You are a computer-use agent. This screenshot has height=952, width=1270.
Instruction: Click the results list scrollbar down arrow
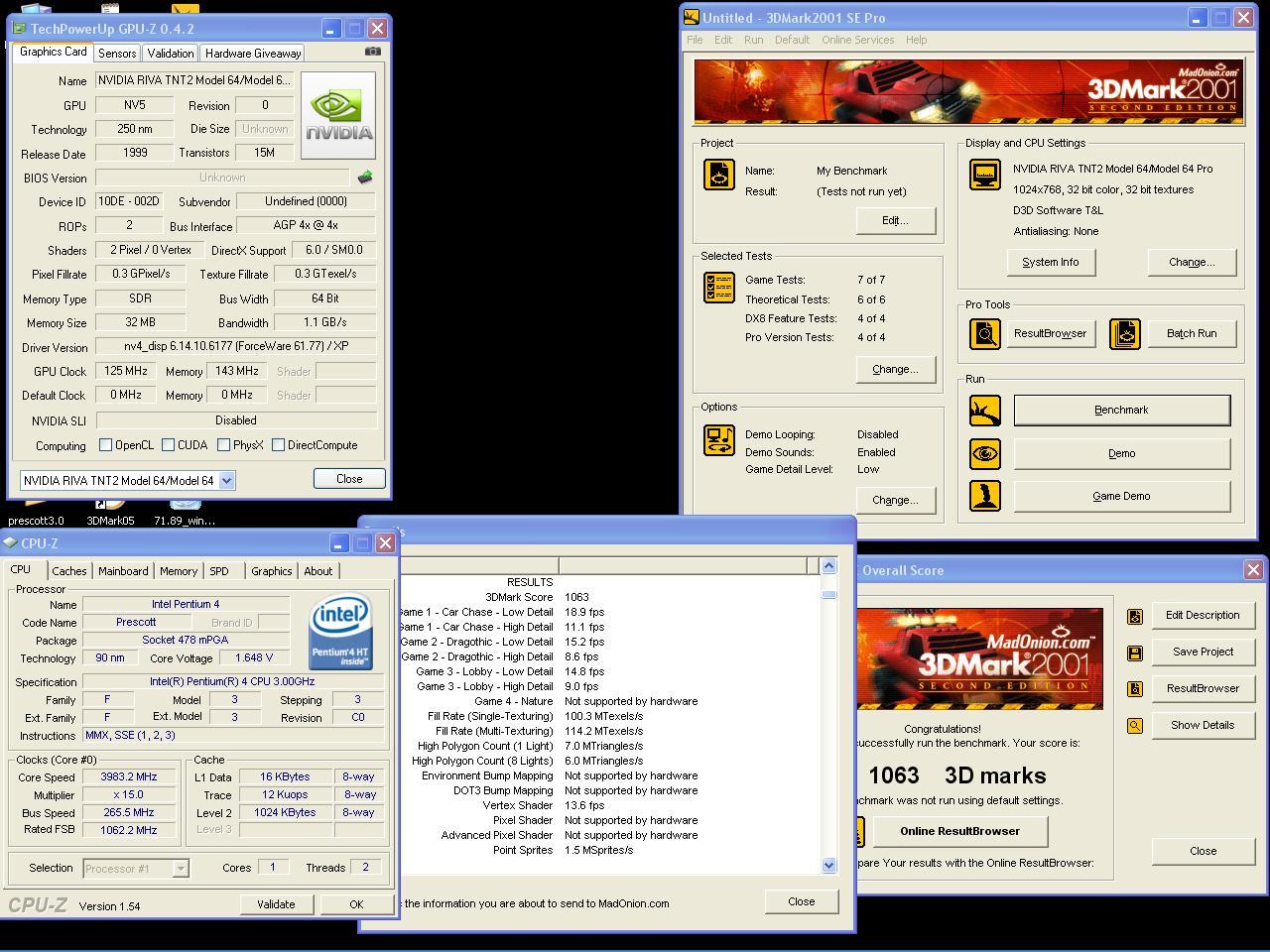click(x=829, y=866)
